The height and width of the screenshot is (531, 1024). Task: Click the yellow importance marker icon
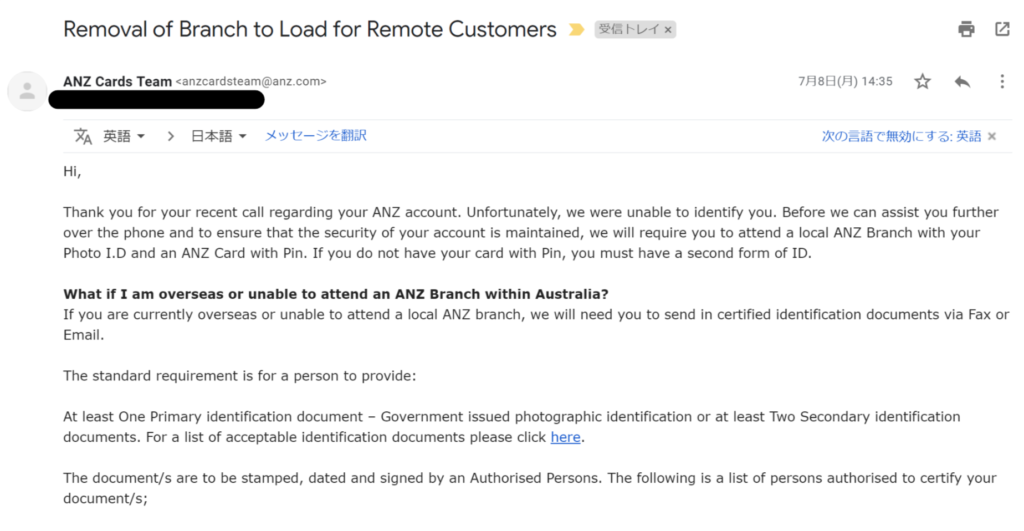pyautogui.click(x=576, y=30)
